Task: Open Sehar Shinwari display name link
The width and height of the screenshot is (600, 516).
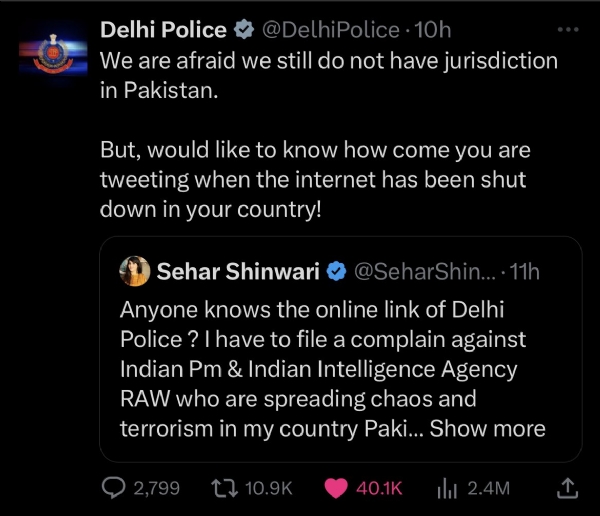Action: [239, 271]
